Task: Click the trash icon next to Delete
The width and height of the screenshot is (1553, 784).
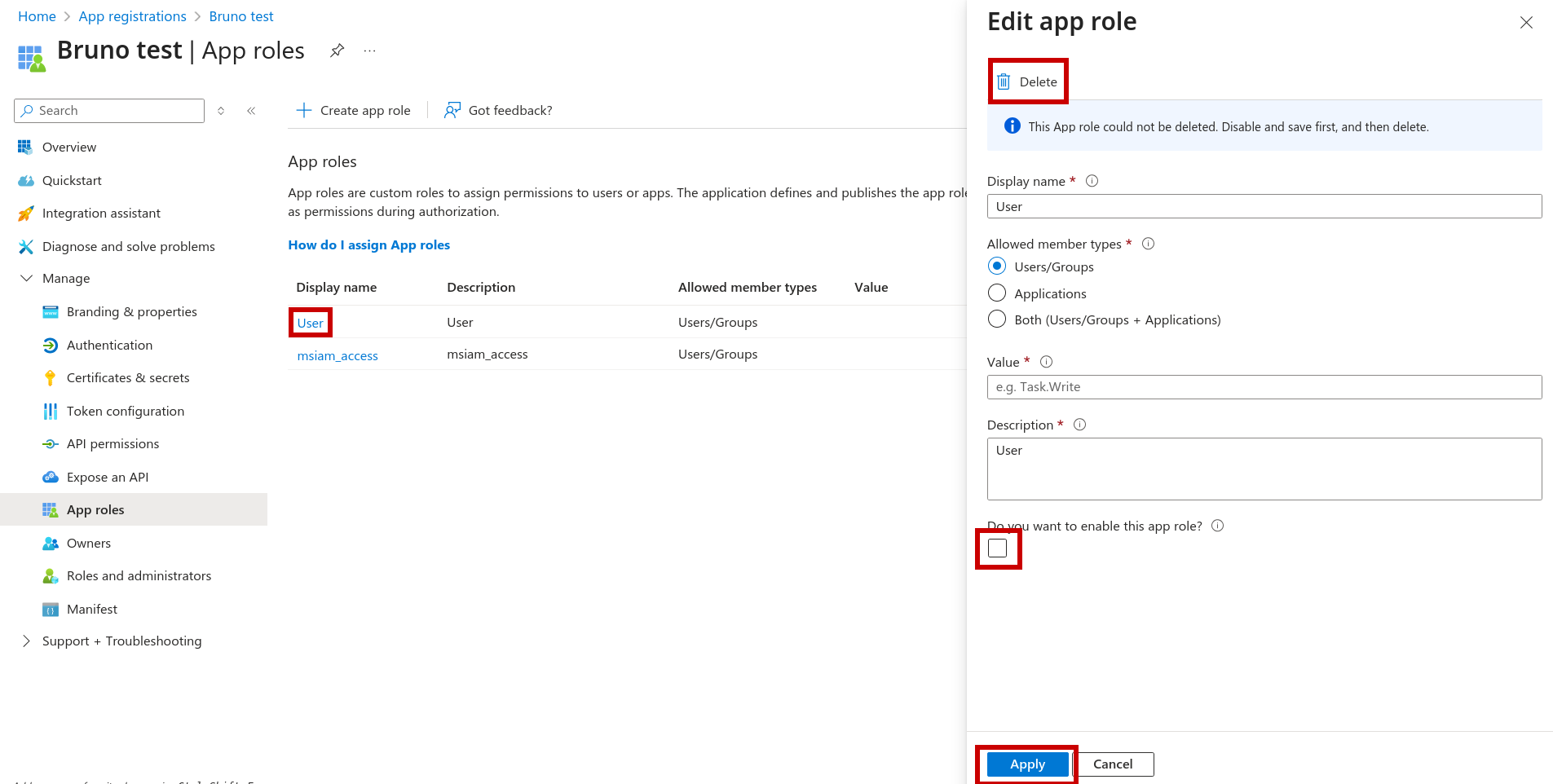Action: point(1004,81)
